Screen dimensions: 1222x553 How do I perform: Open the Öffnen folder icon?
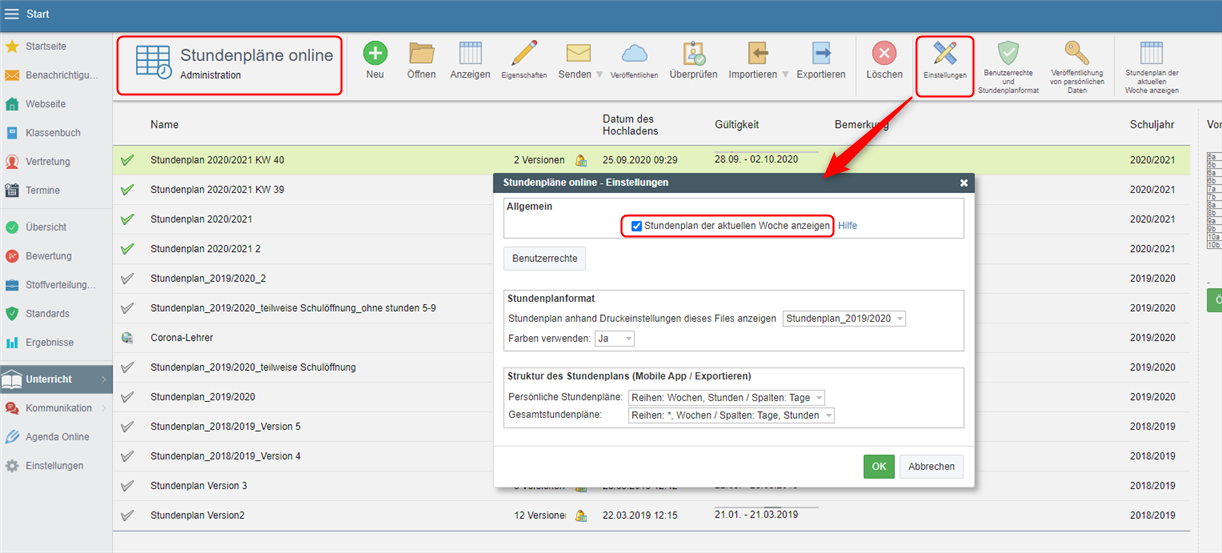pos(421,54)
